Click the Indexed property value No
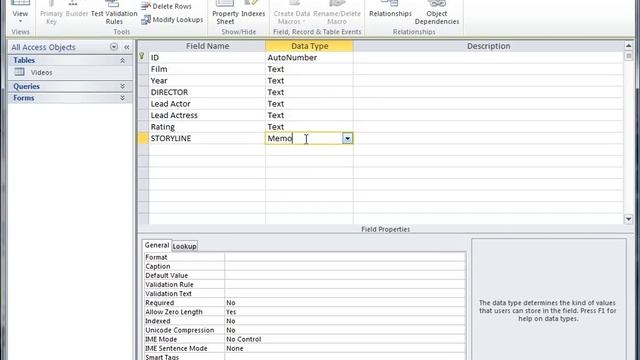Image resolution: width=640 pixels, height=360 pixels. [x=345, y=321]
